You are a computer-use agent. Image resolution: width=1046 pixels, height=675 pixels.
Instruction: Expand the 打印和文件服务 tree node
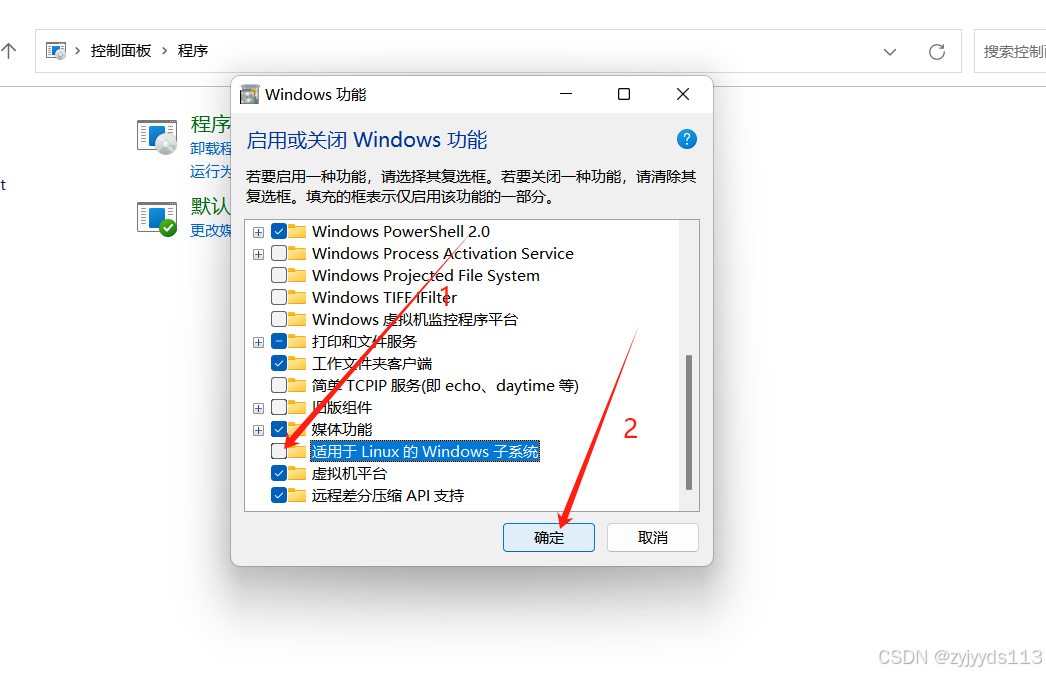[259, 342]
